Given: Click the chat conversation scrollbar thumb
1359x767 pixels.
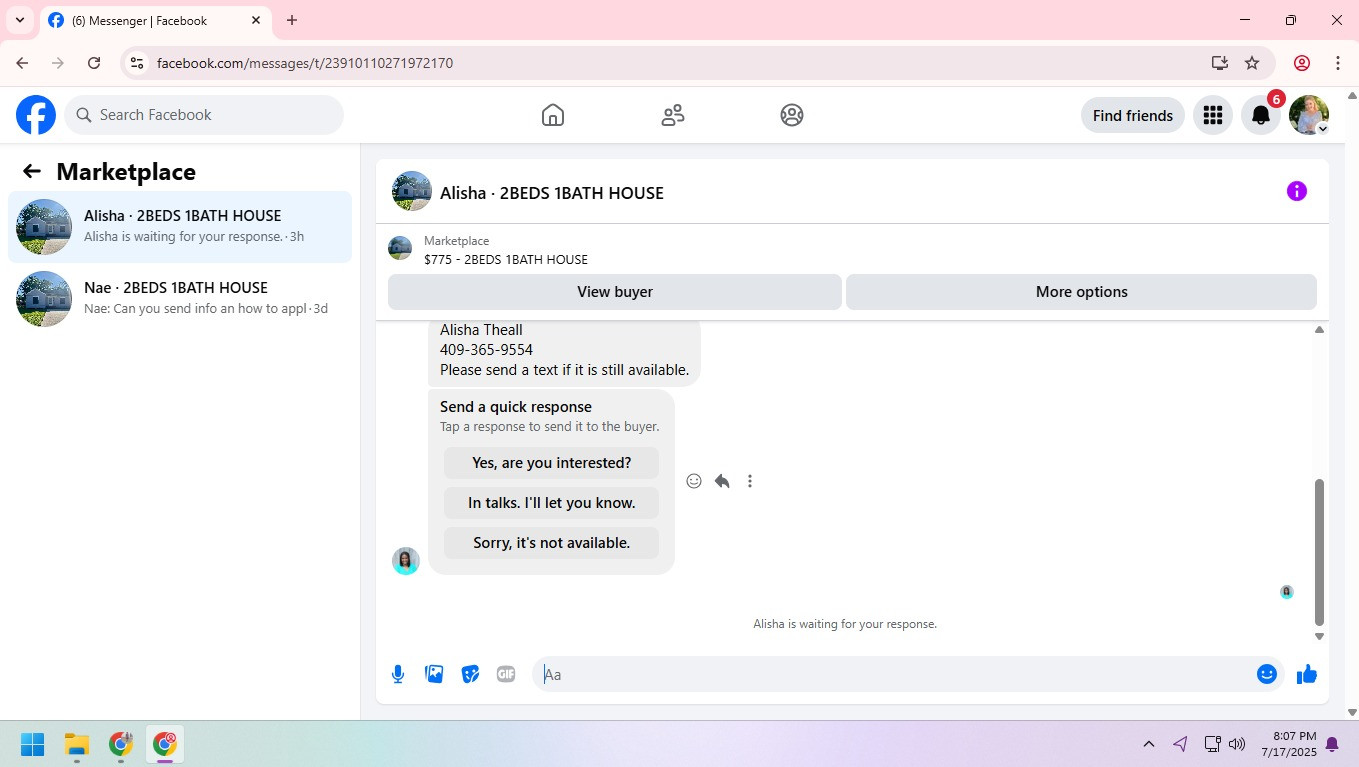Looking at the screenshot, I should pos(1319,552).
